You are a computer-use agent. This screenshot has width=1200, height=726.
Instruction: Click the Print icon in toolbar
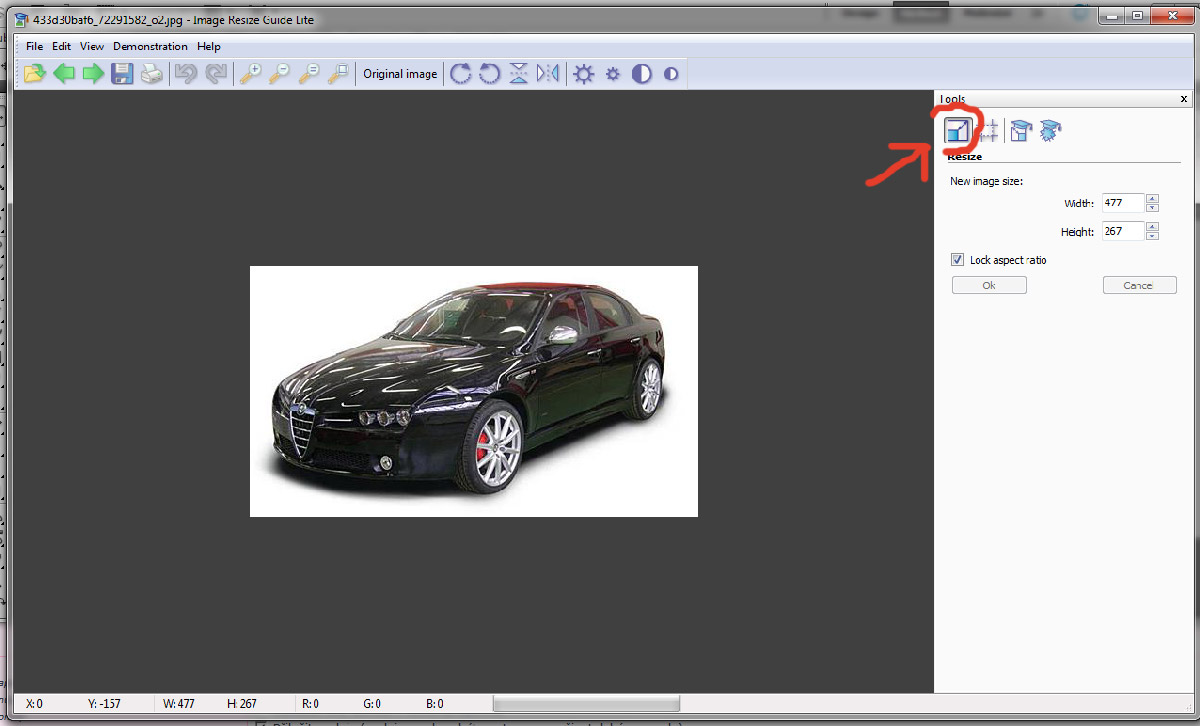click(151, 74)
